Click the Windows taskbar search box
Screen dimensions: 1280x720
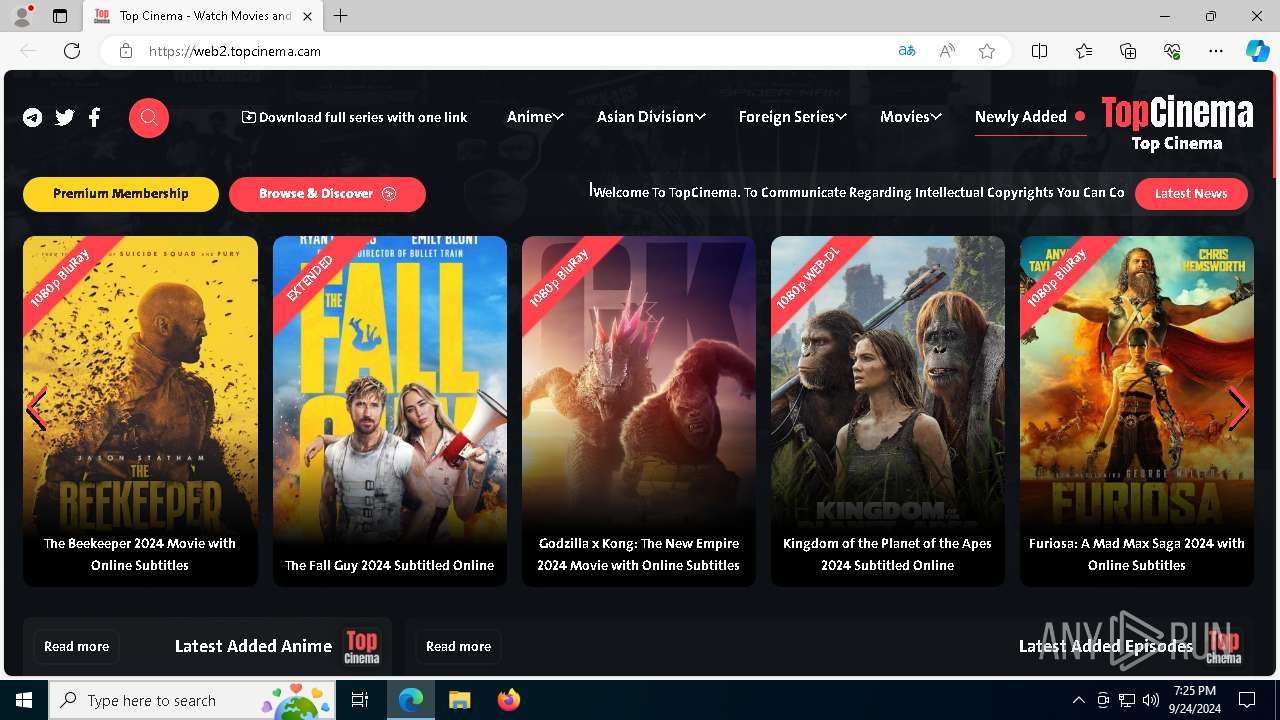click(x=194, y=700)
